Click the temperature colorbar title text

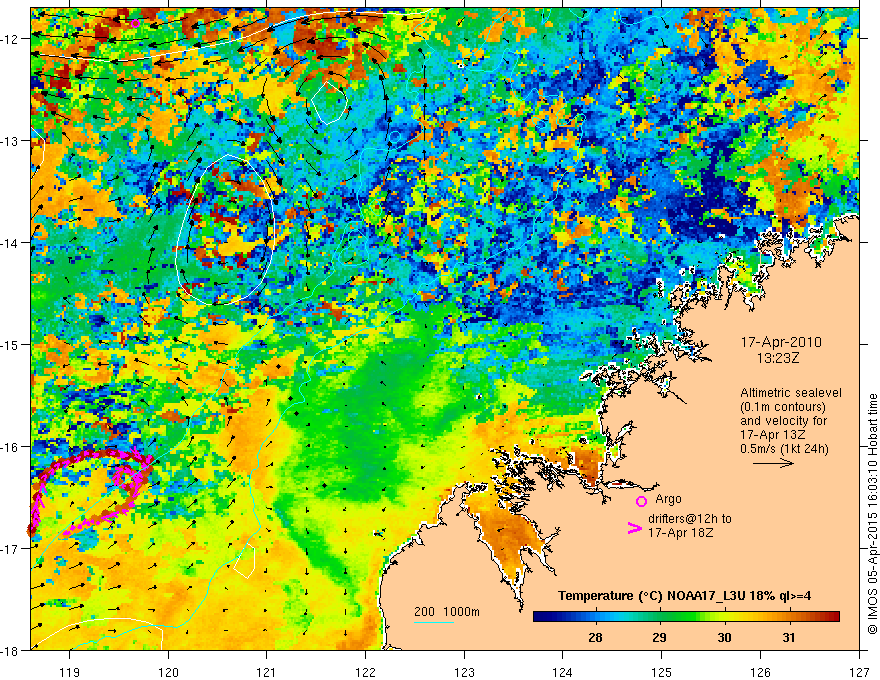[x=684, y=595]
